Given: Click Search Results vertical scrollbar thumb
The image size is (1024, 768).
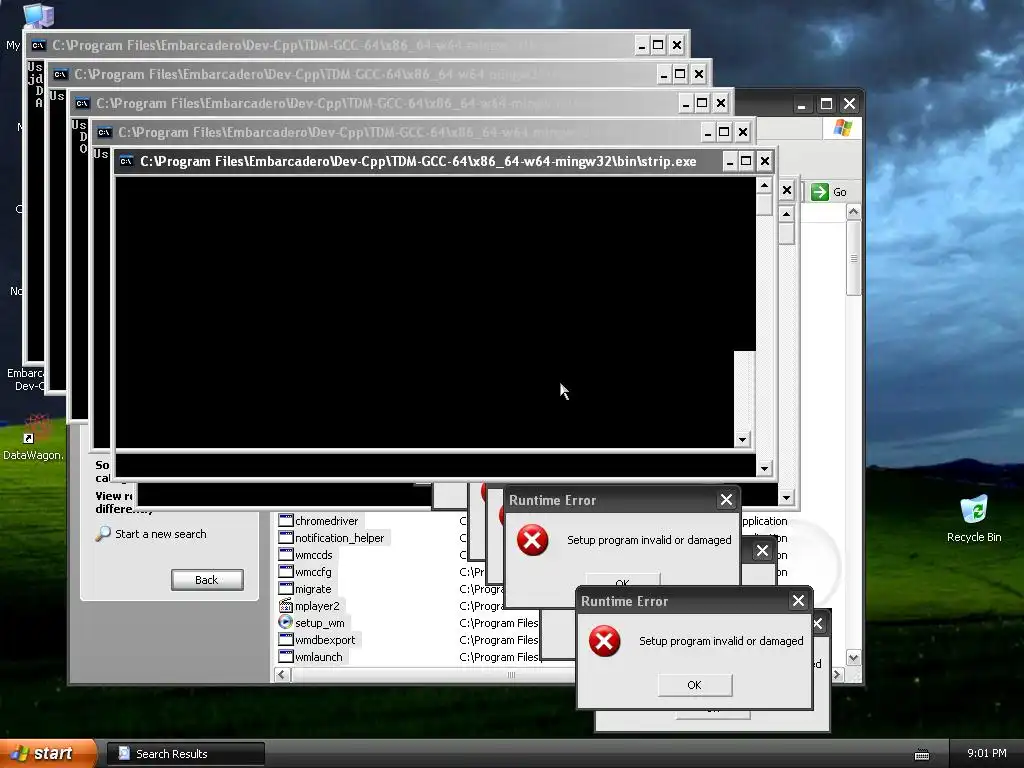Looking at the screenshot, I should (x=854, y=258).
